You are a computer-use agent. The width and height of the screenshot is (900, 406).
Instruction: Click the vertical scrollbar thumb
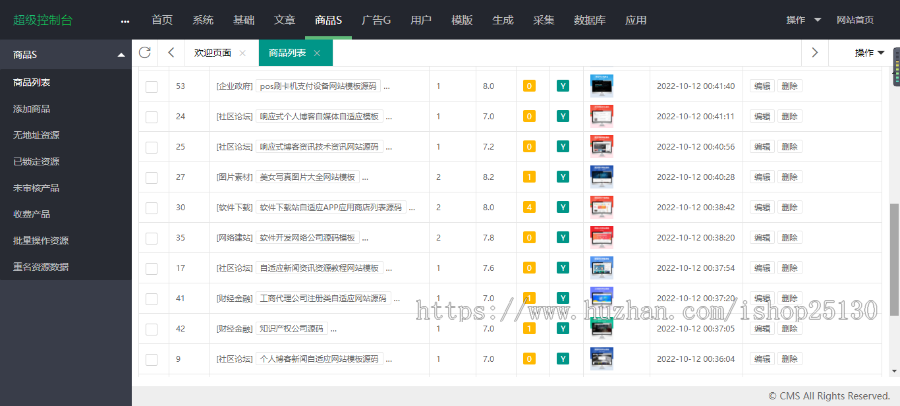pos(894,258)
